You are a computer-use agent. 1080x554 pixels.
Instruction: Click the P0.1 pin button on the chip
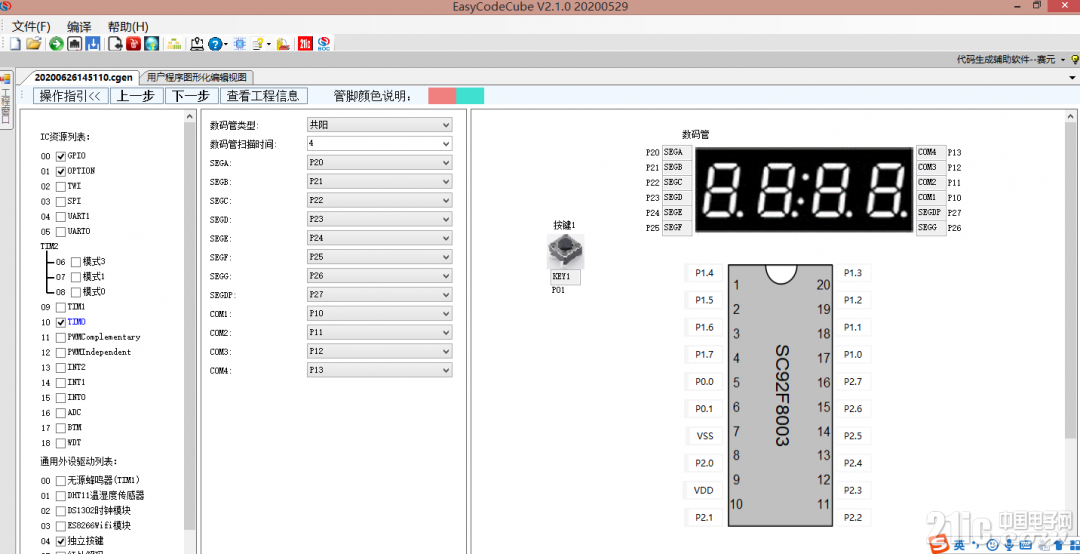(703, 409)
